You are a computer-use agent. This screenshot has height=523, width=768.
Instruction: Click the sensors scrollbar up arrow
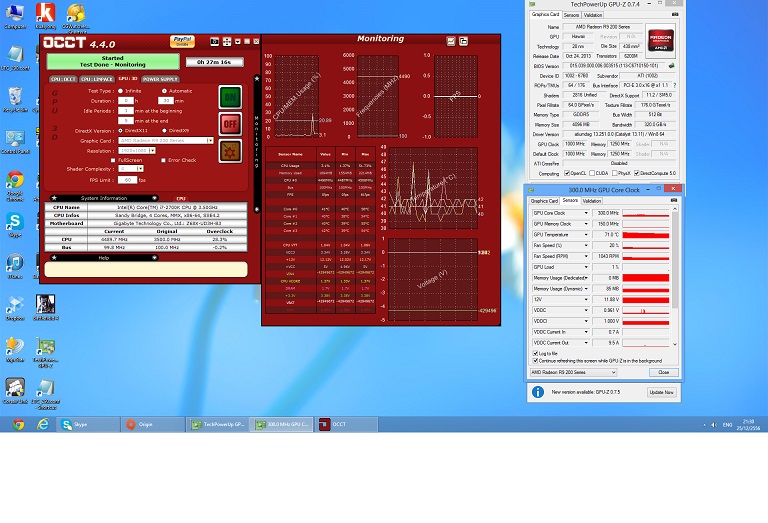point(675,209)
